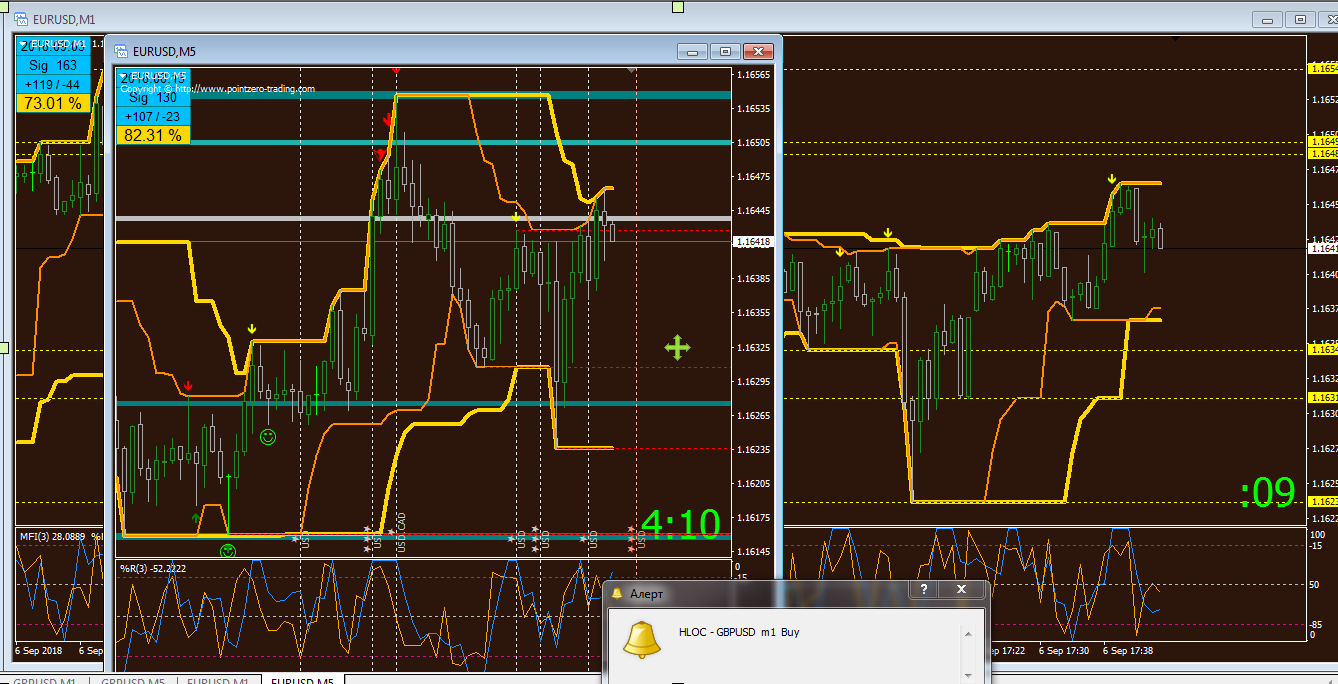1338x684 pixels.
Task: Expand the EURUSD,M1 chart triangle menu
Action: [x=22, y=44]
